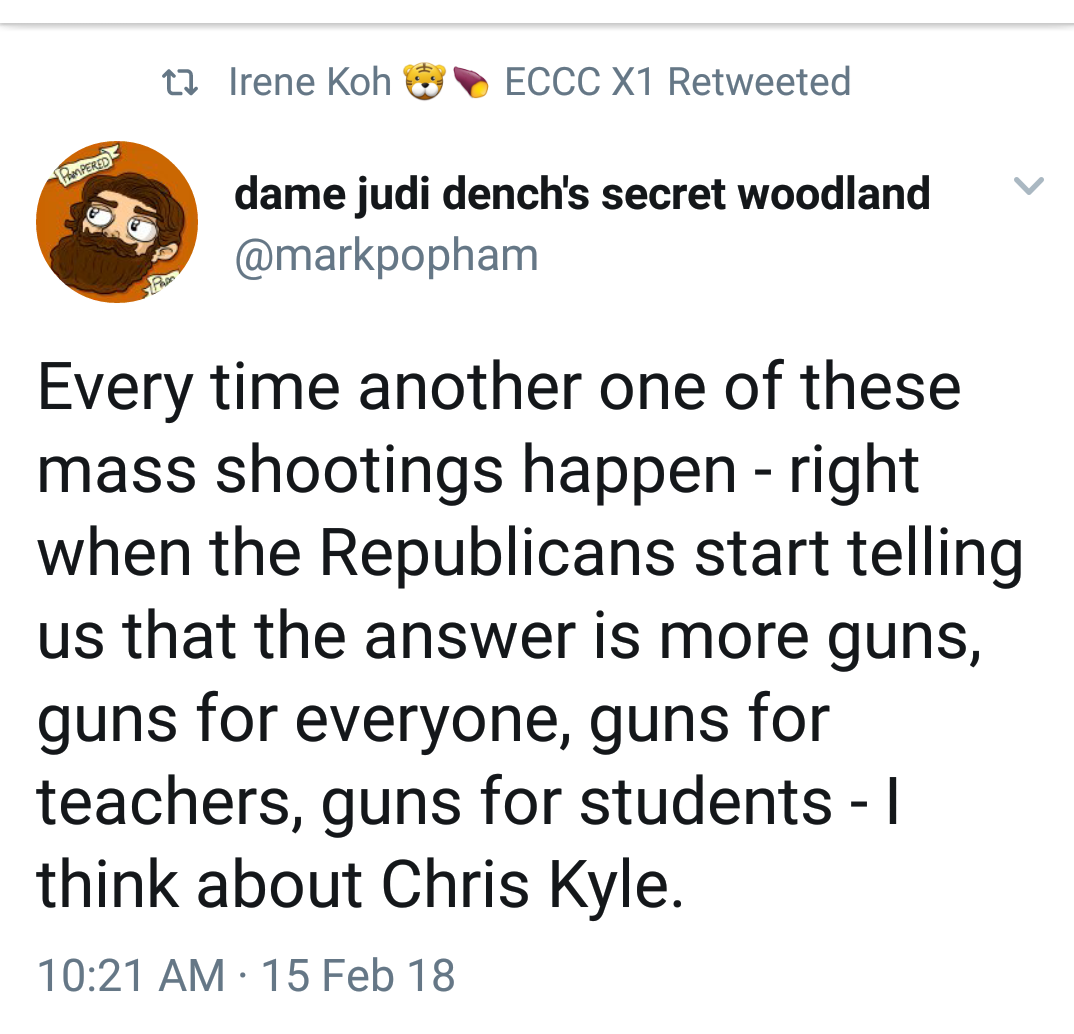Click the 10:21 AM timestamp
The height and width of the screenshot is (1034, 1074).
click(x=131, y=975)
